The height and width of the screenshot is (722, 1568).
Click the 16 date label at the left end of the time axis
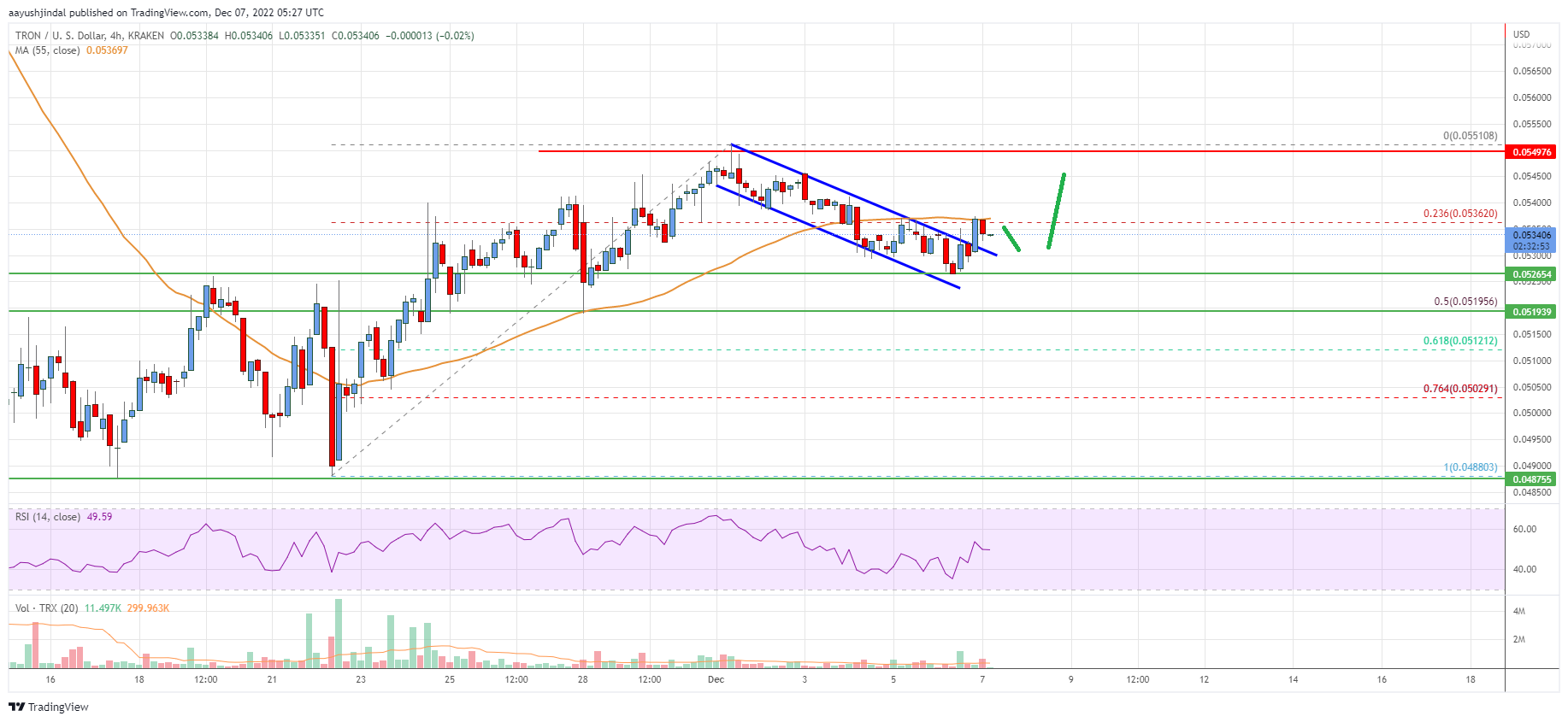pyautogui.click(x=50, y=680)
